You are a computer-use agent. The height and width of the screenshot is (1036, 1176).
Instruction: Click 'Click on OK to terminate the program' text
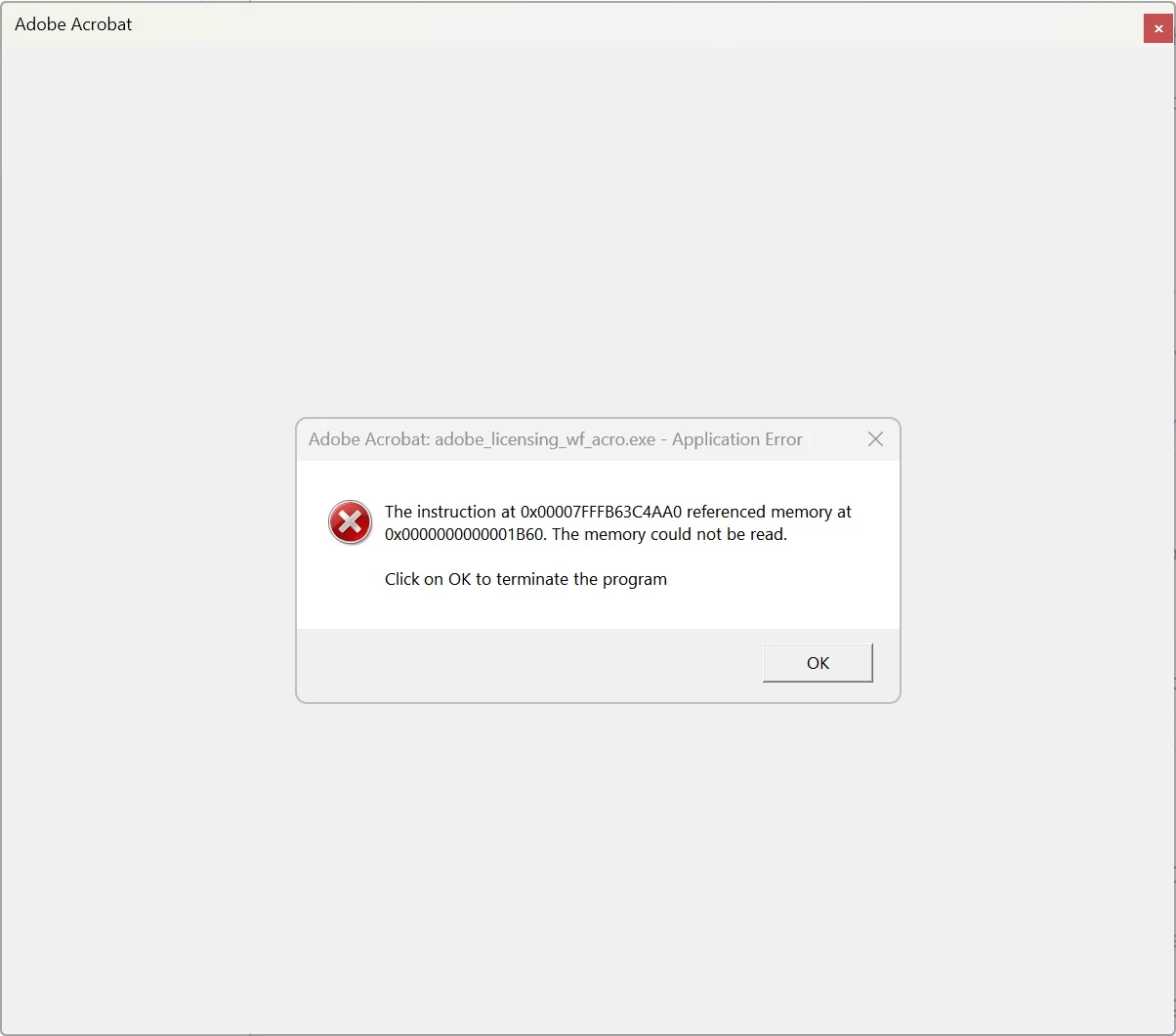pos(525,579)
